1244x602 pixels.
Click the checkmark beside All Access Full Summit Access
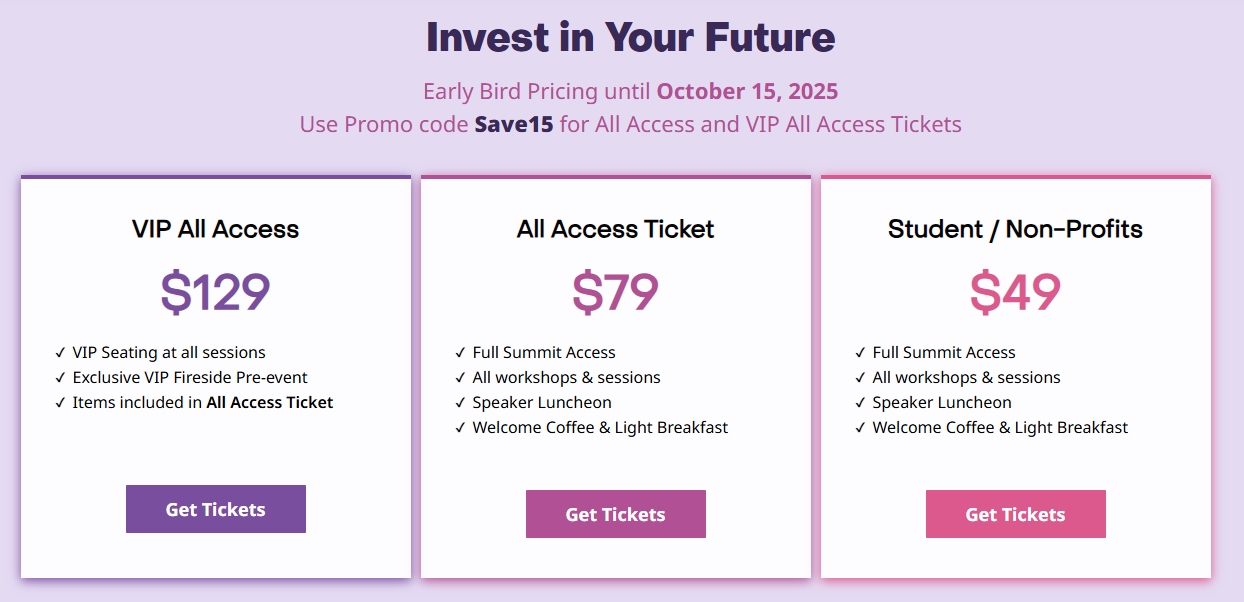tap(461, 353)
